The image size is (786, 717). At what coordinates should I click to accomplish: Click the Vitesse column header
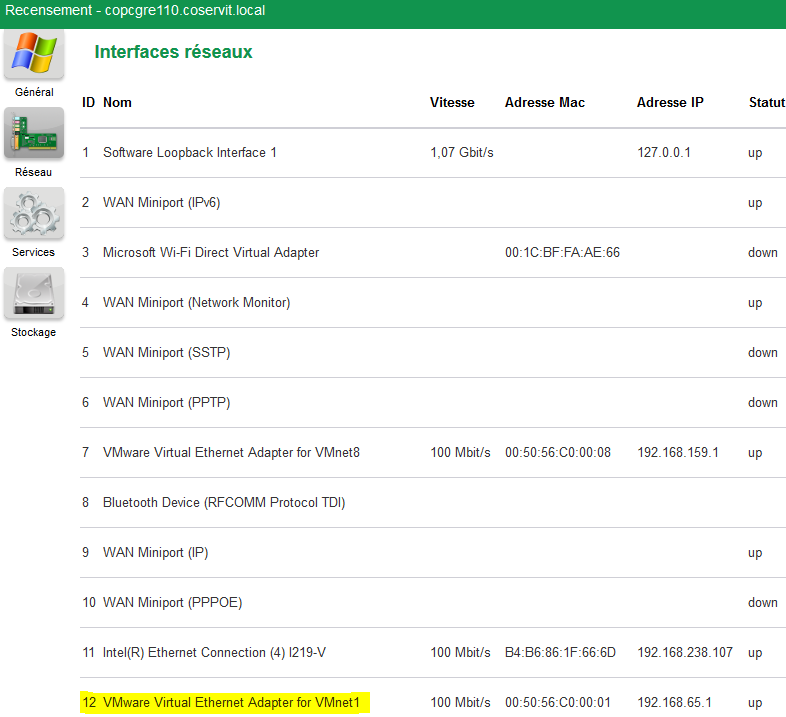pyautogui.click(x=452, y=102)
